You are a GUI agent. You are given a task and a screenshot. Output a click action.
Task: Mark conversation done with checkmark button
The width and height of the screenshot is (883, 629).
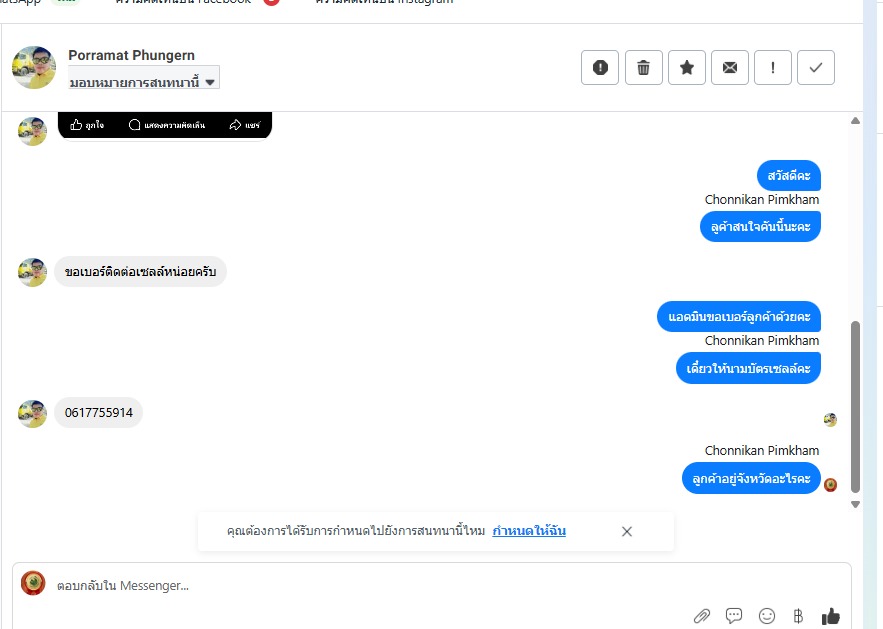pyautogui.click(x=815, y=68)
